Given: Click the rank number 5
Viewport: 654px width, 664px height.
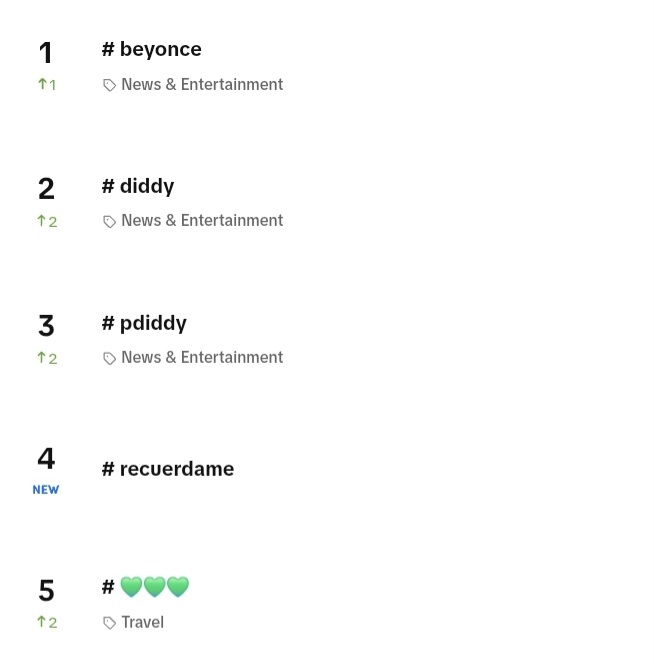Looking at the screenshot, I should 46,590.
